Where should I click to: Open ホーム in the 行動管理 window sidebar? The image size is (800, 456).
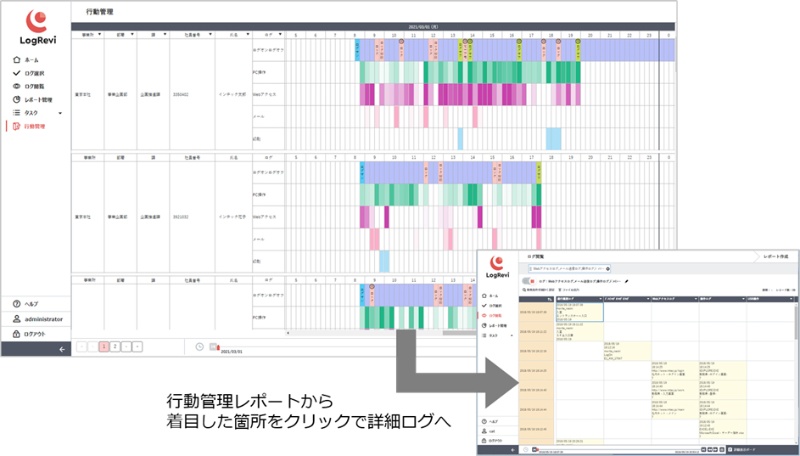26,60
